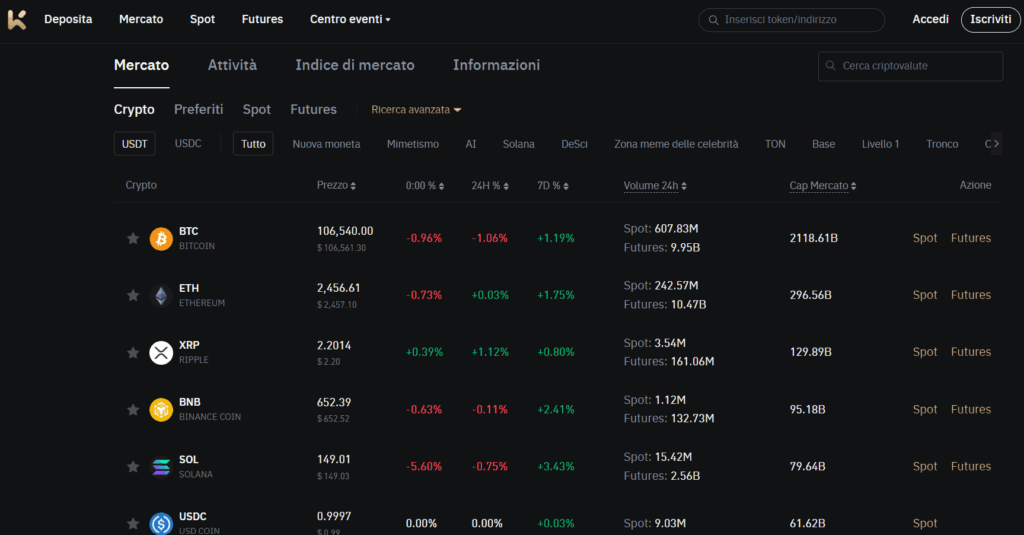1024x535 pixels.
Task: Filter by Zona meme delle celebrità
Action: click(676, 144)
